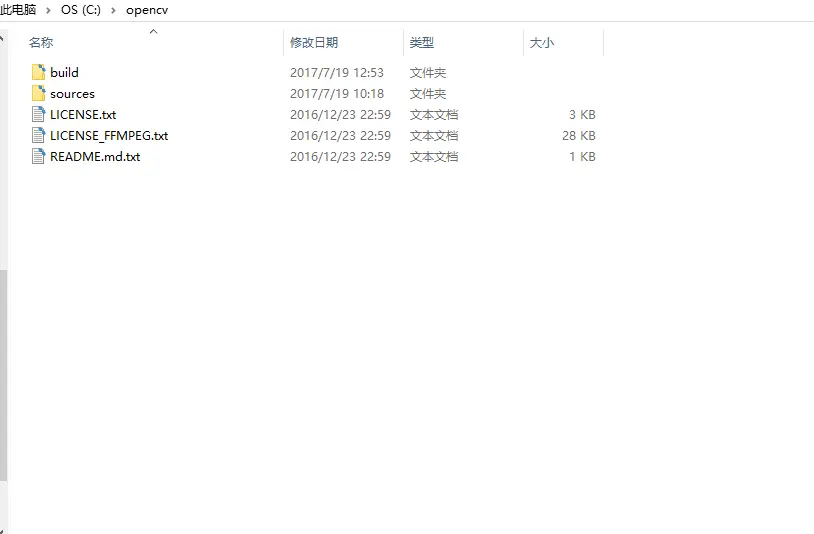
Task: Navigate to 此电脑 in breadcrumb
Action: 18,10
